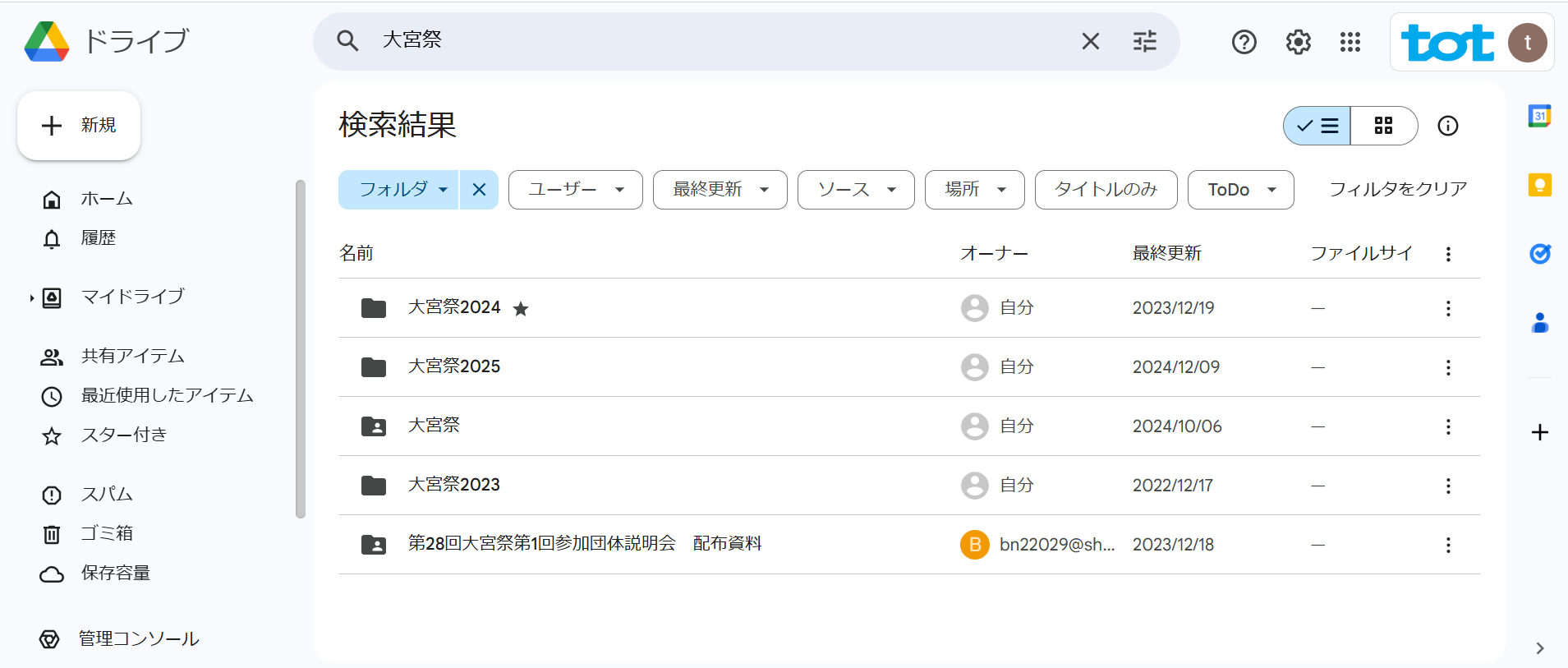Click フィルタをクリア to reset filters
This screenshot has height=668, width=1568.
(1397, 190)
